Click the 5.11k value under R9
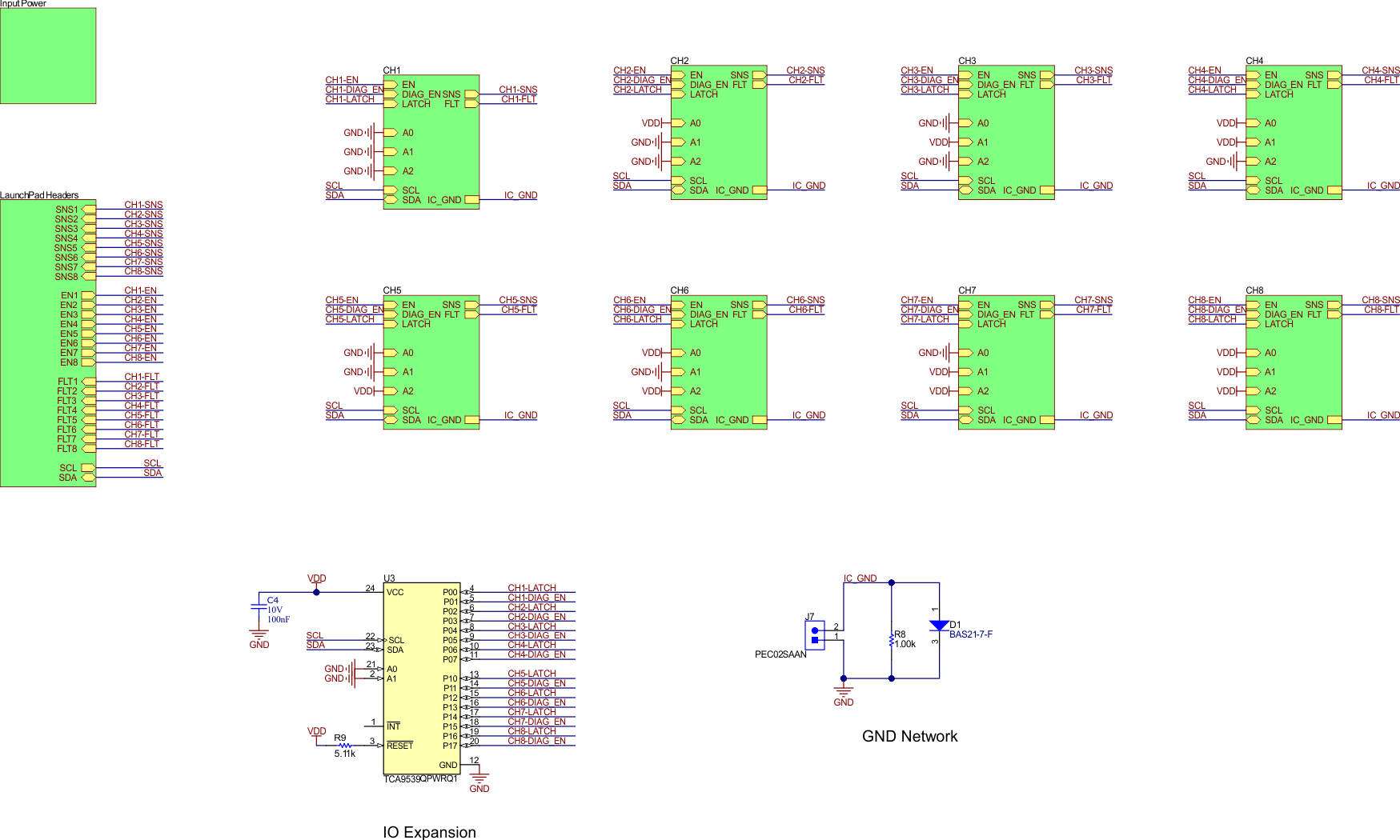 345,754
